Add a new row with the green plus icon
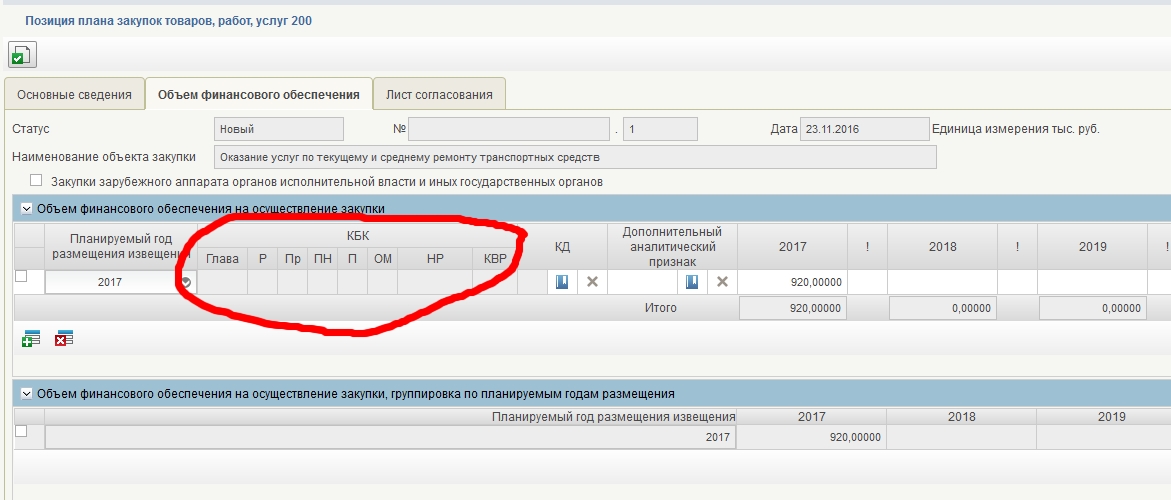 [31, 340]
